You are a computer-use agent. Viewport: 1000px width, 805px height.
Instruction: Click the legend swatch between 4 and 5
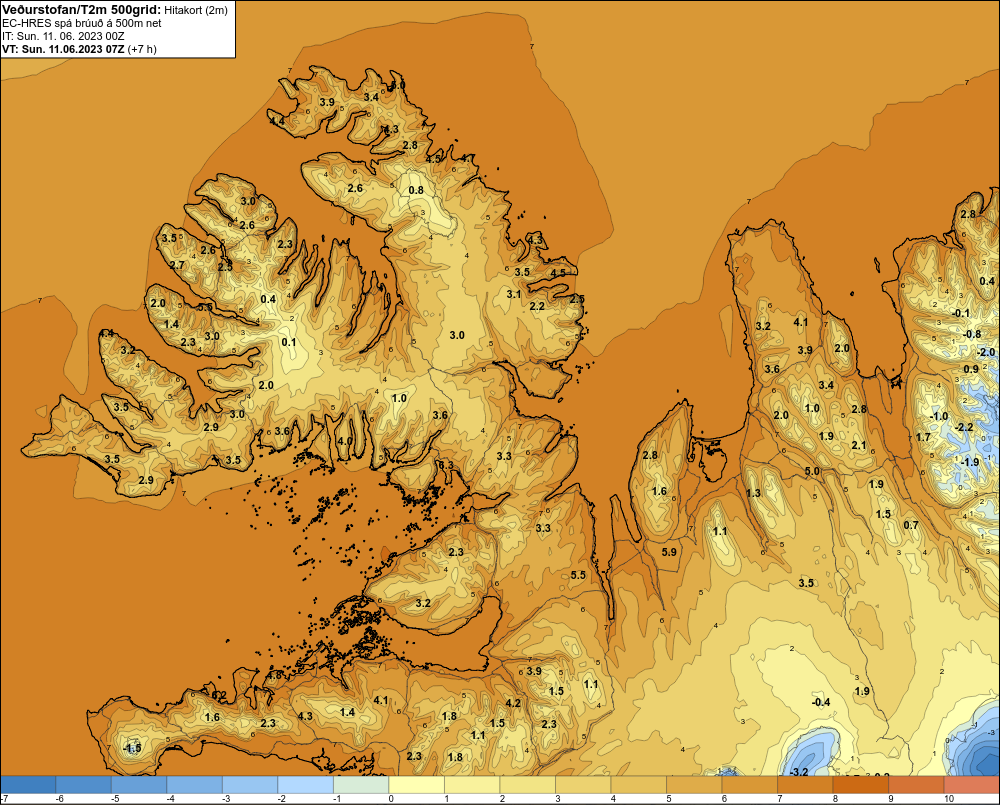pos(638,785)
